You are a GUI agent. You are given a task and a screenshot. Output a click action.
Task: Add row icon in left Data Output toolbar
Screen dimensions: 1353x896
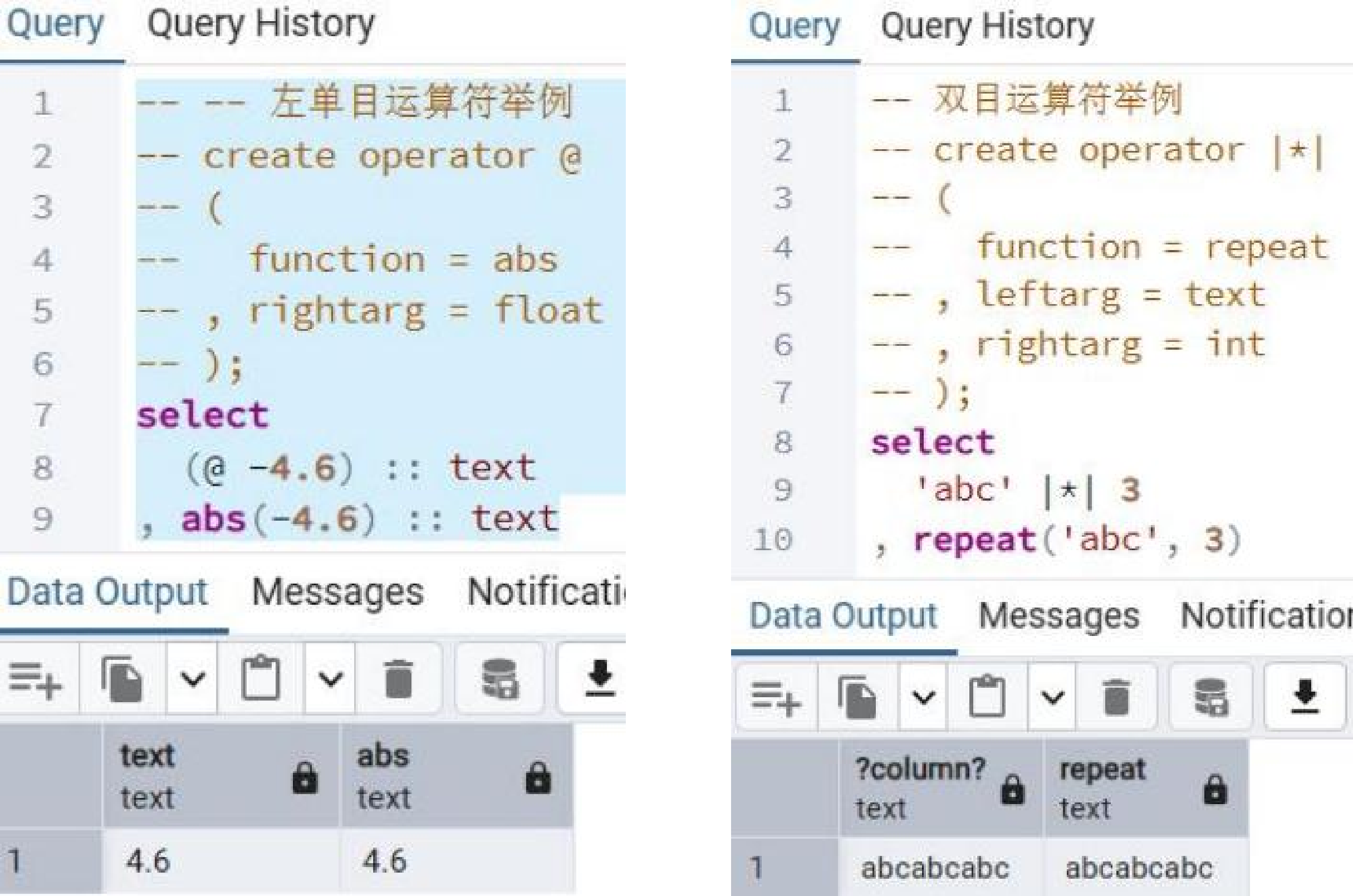coord(36,680)
